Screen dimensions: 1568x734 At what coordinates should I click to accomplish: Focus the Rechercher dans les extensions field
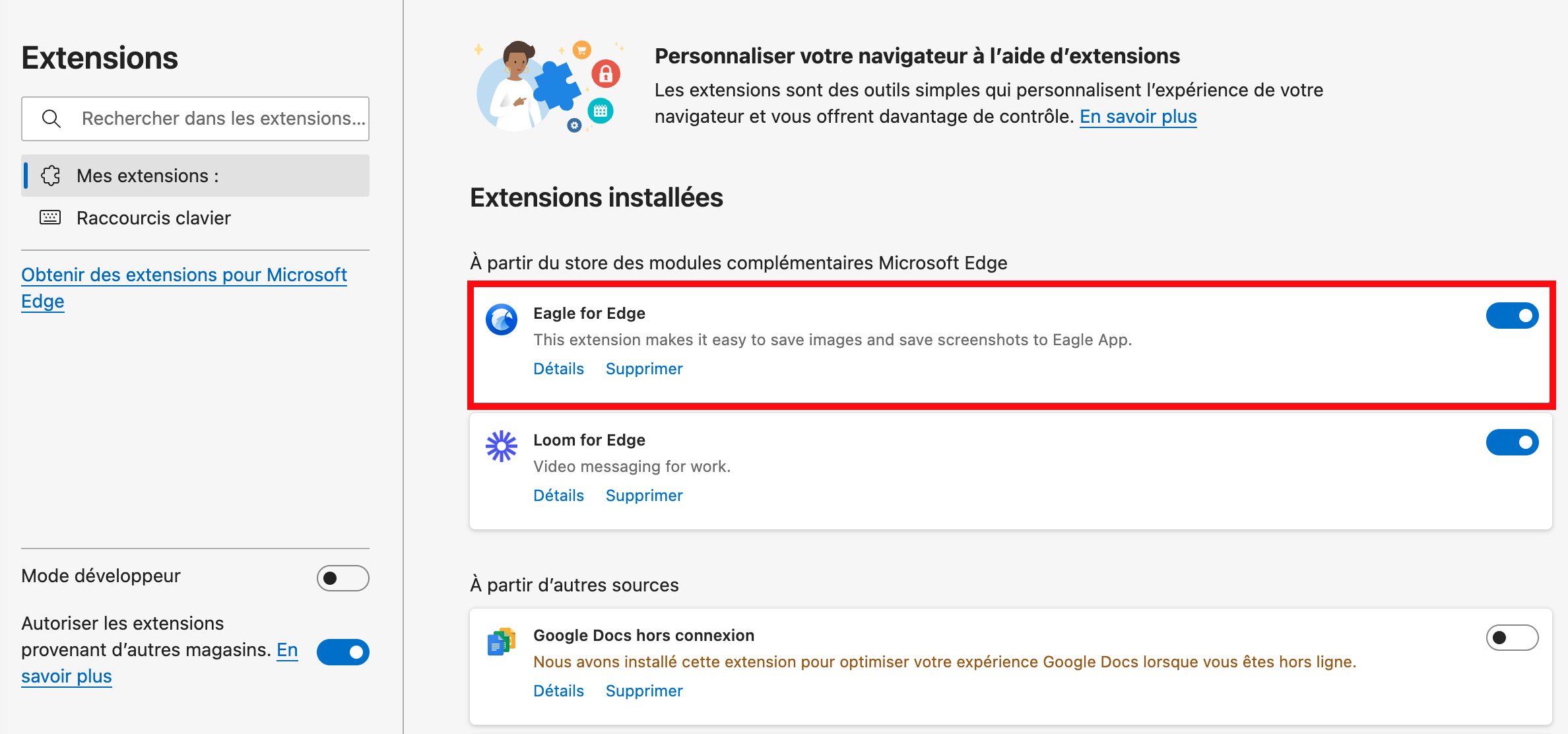[195, 119]
